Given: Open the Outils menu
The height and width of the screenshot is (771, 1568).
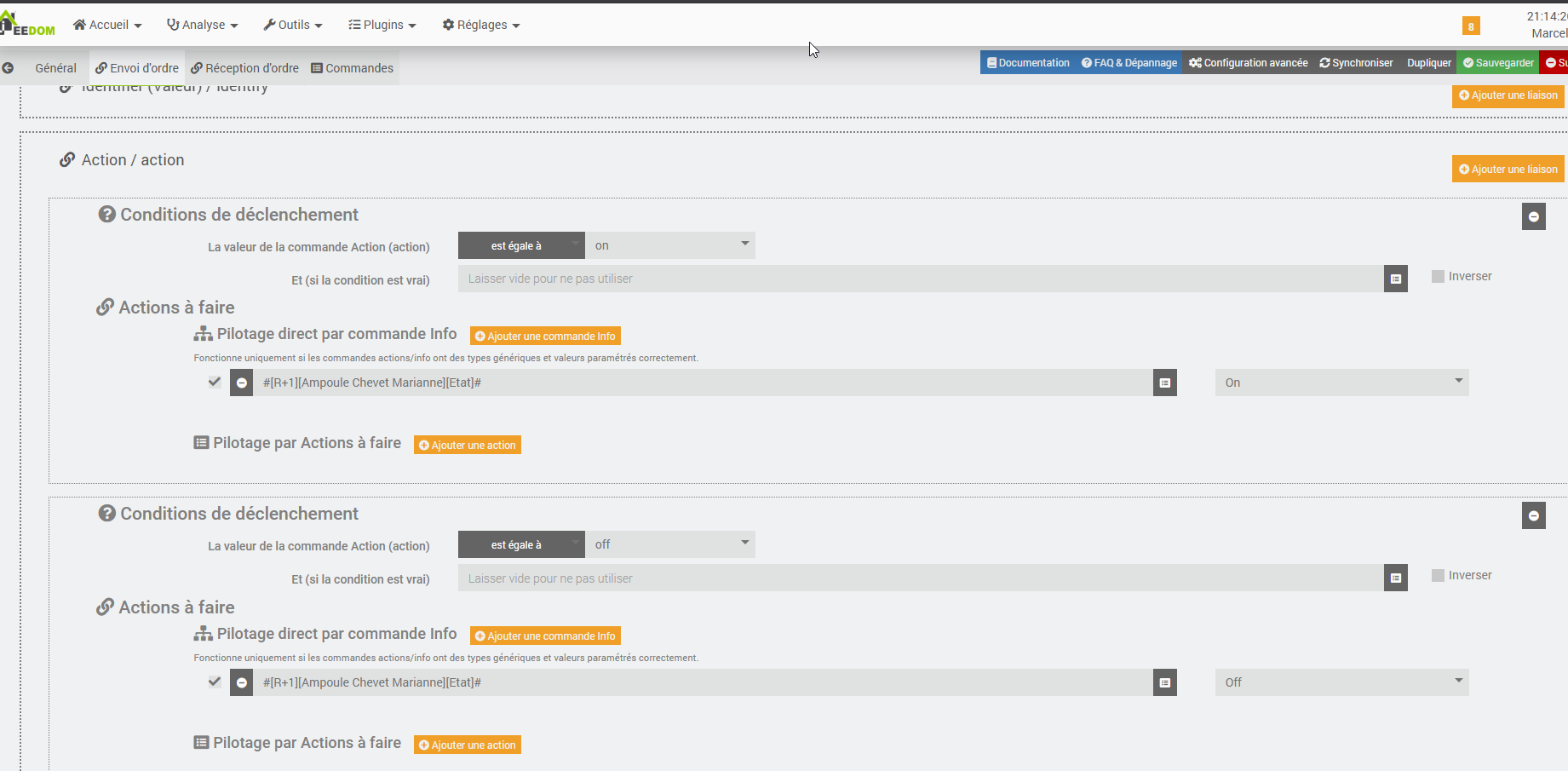Looking at the screenshot, I should tap(293, 25).
